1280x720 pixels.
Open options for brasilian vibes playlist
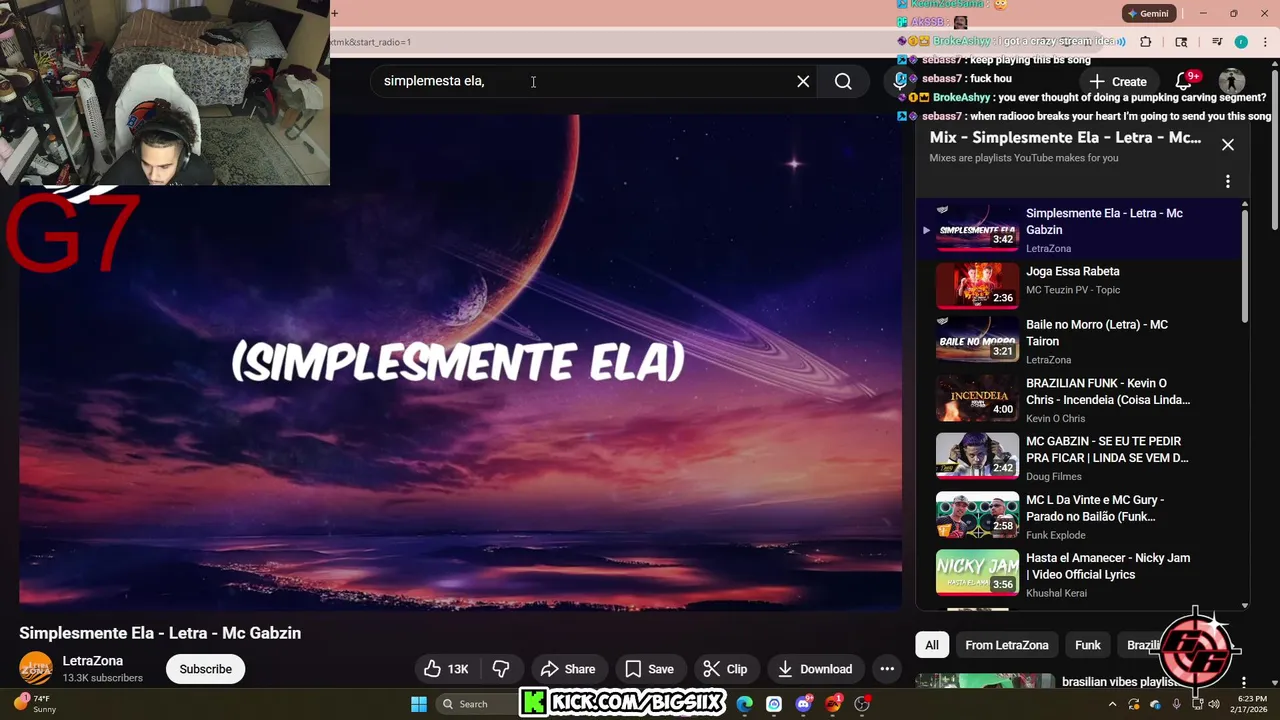tap(1243, 682)
